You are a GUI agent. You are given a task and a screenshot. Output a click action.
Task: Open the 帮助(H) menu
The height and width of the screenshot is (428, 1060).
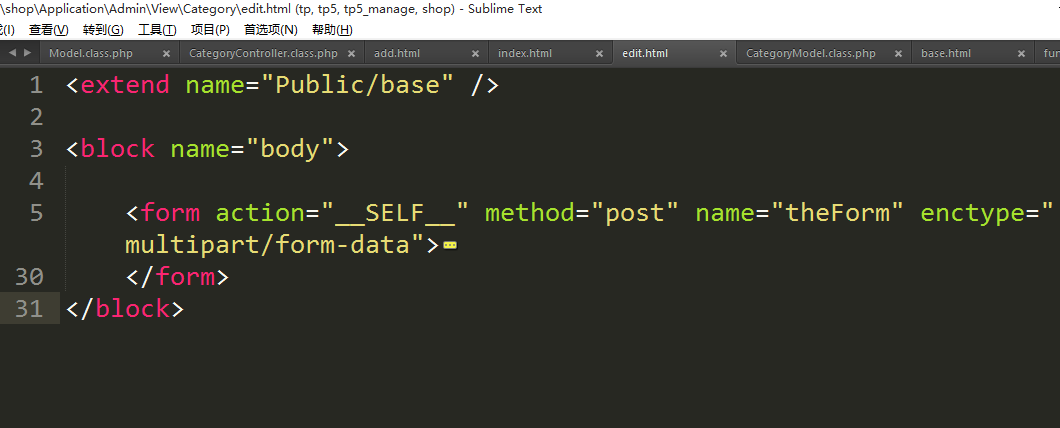click(x=332, y=30)
